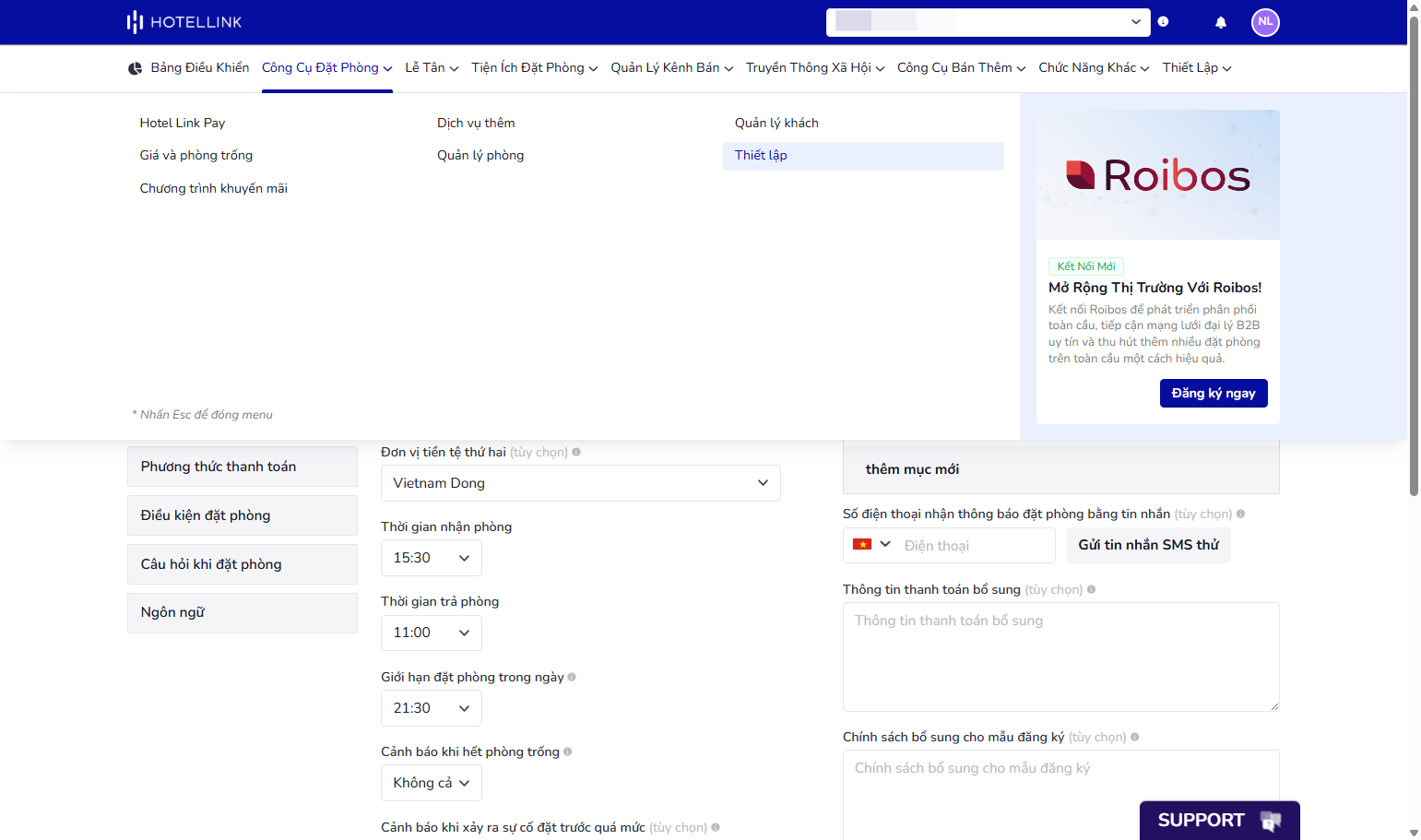Open Điều kiện đặt phòng sidebar tab
Image resolution: width=1421 pixels, height=840 pixels.
click(x=243, y=515)
